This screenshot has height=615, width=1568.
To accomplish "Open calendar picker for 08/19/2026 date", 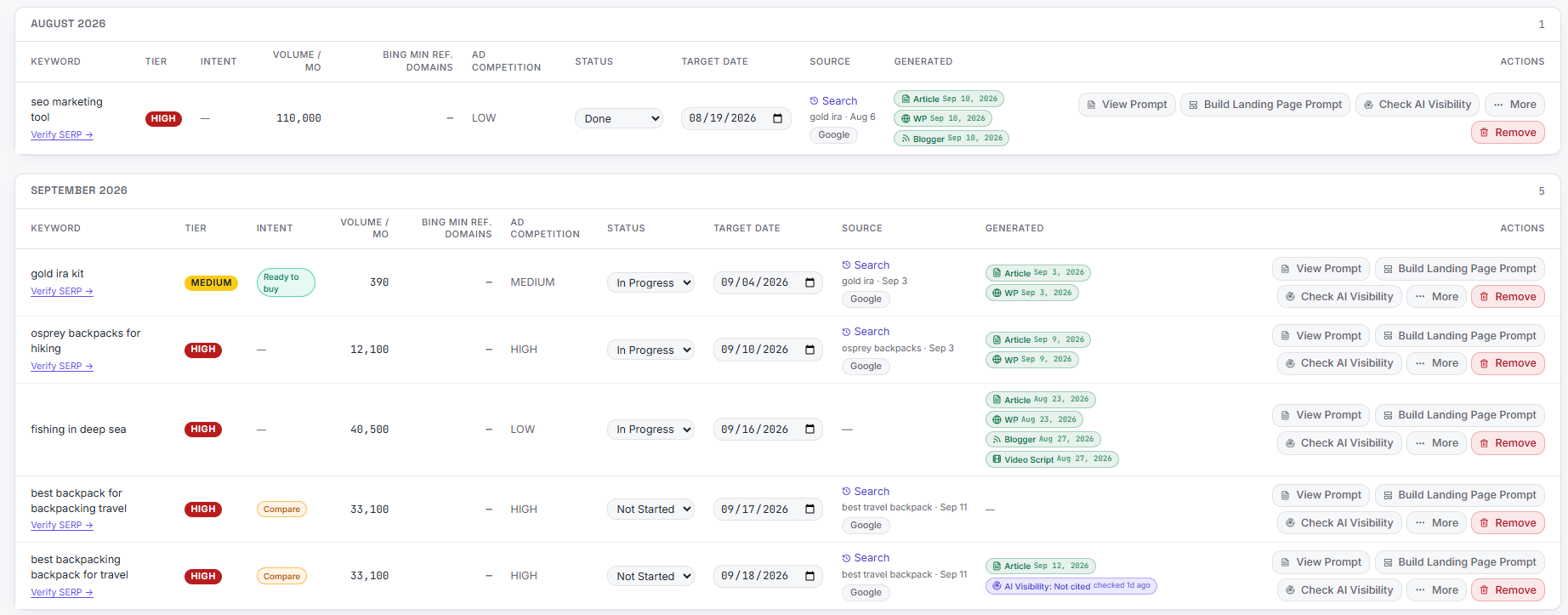I will pos(777,118).
